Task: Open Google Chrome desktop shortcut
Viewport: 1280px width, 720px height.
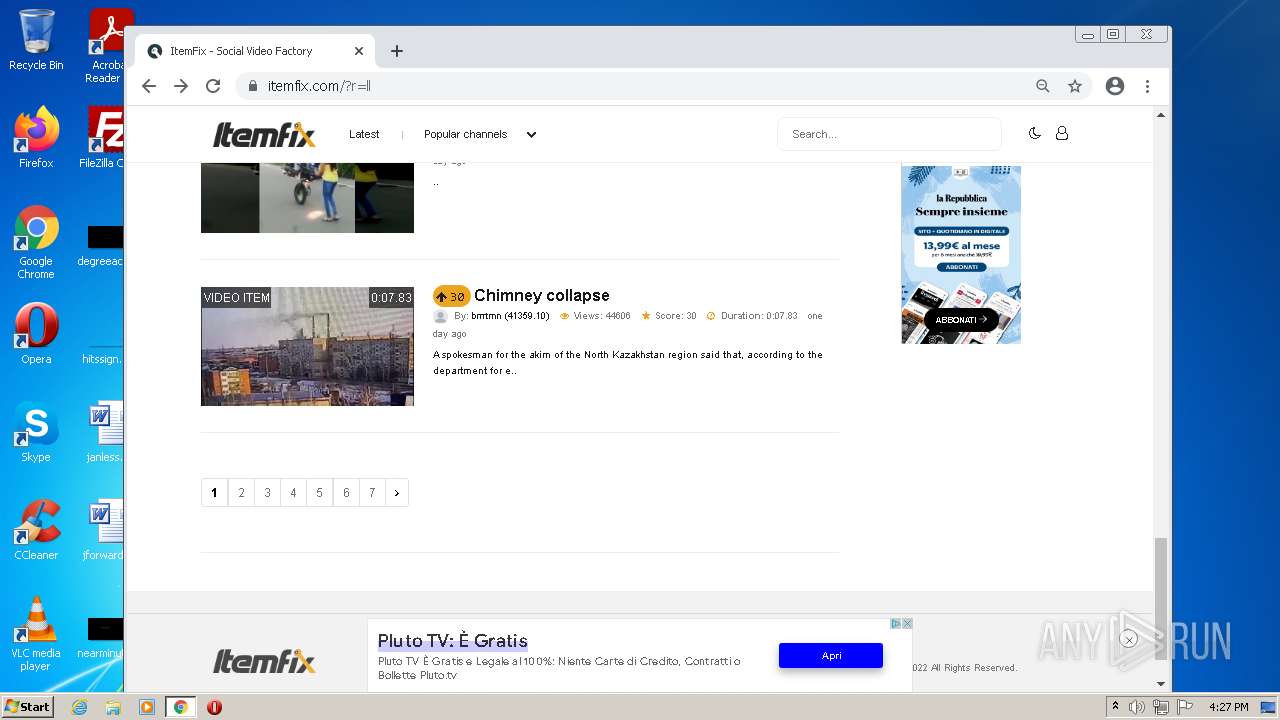Action: (36, 242)
